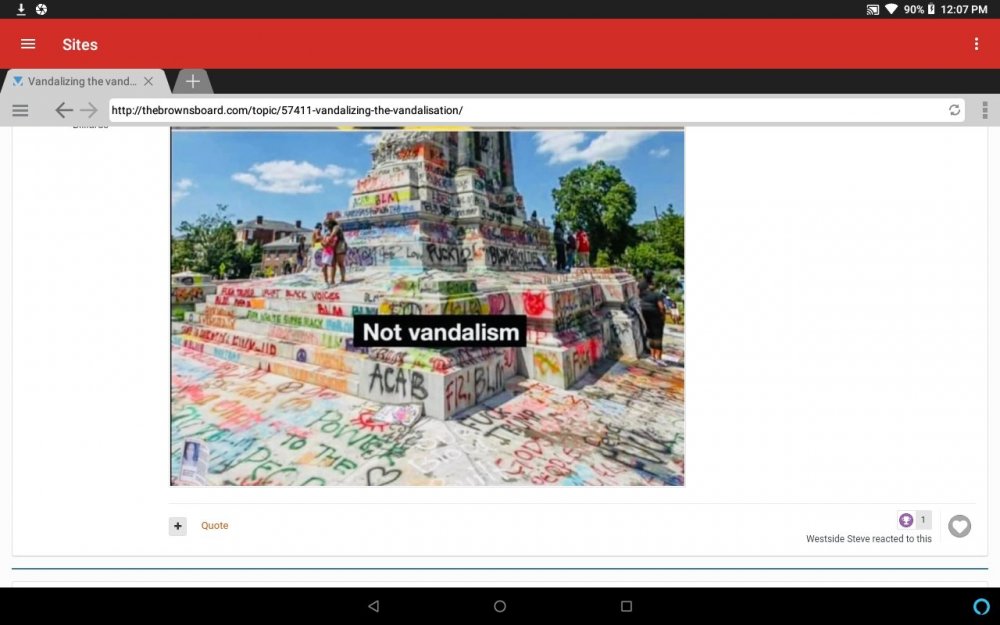Tap the Android home navigation button
This screenshot has height=625, width=1000.
click(x=500, y=606)
